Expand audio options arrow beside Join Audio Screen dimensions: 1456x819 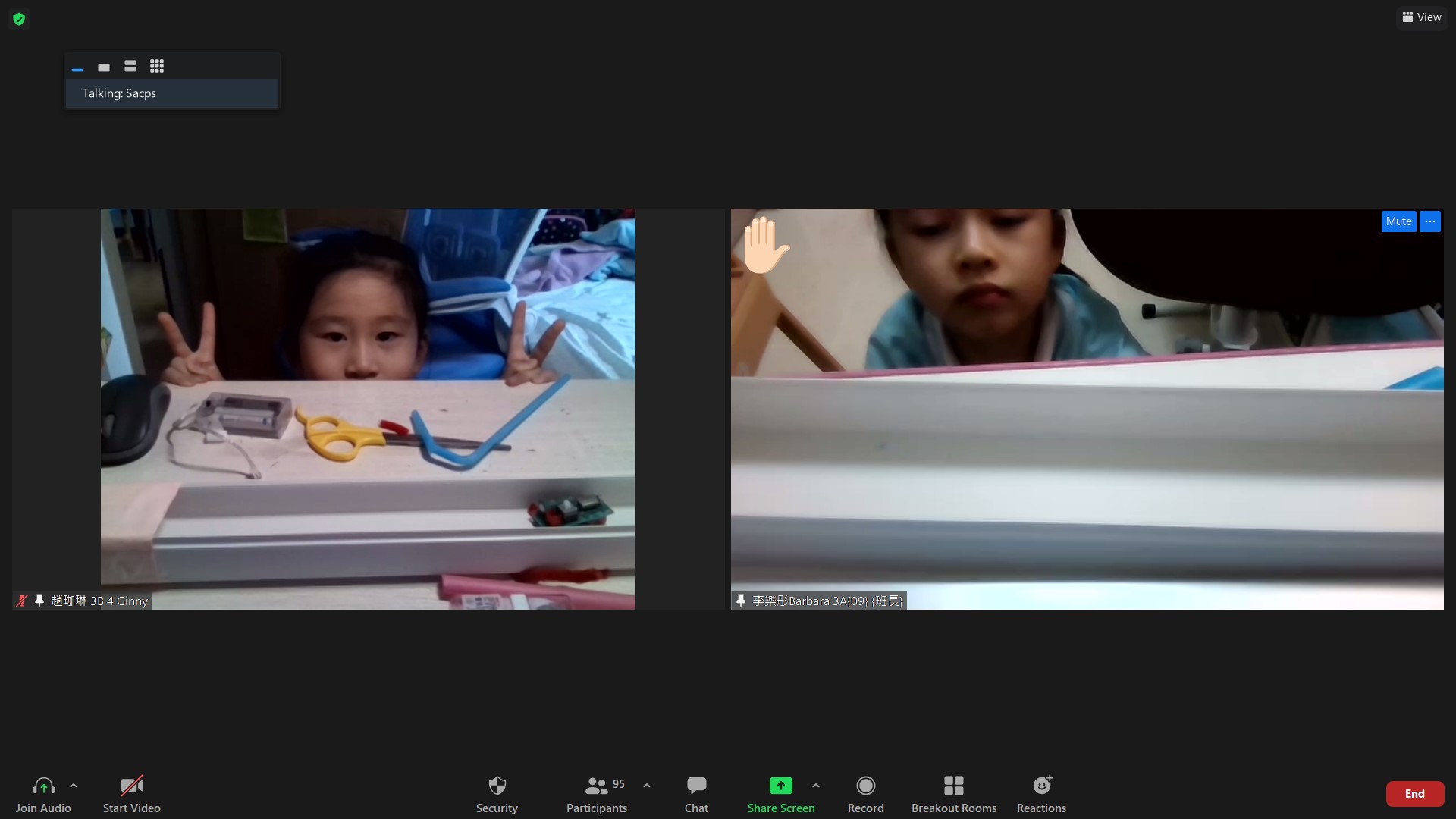click(74, 786)
